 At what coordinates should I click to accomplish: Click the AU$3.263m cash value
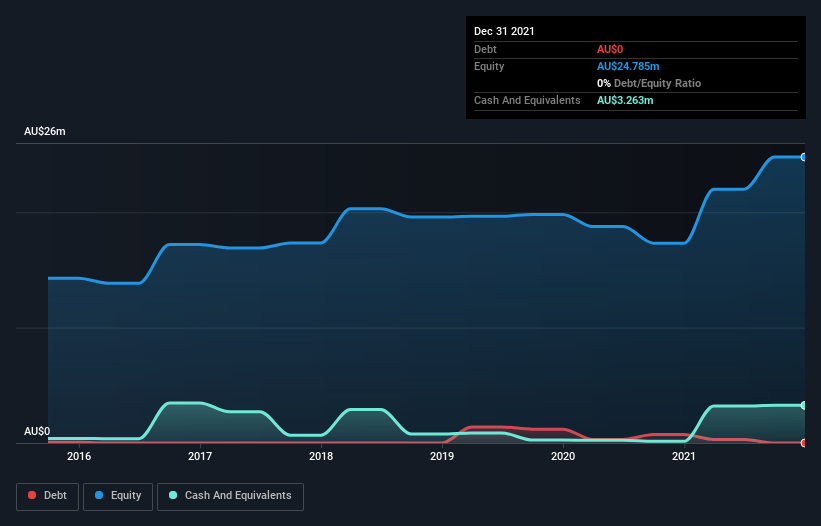[x=625, y=100]
